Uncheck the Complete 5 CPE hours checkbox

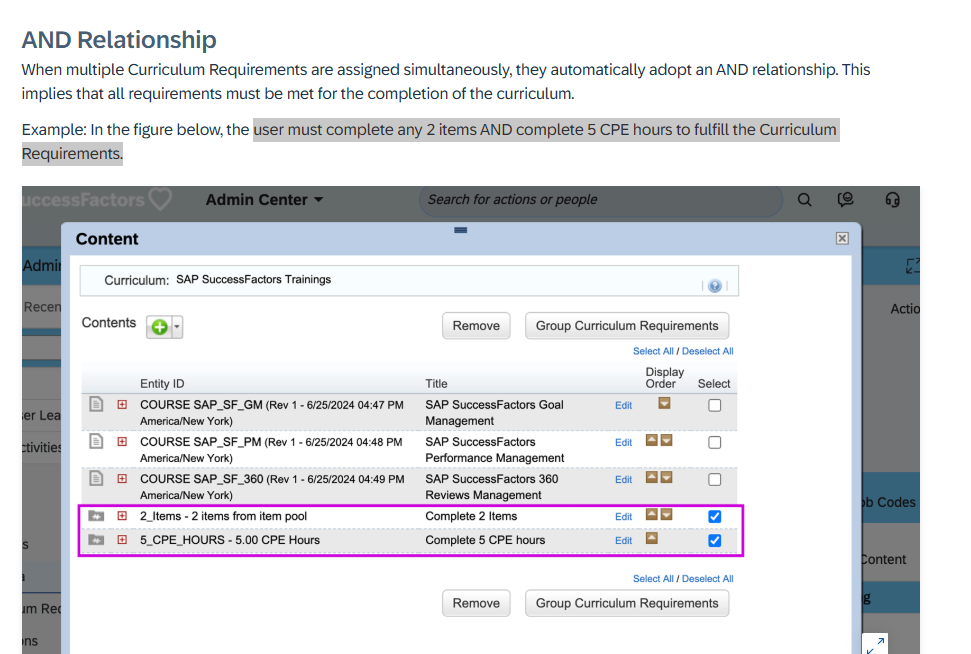click(714, 540)
